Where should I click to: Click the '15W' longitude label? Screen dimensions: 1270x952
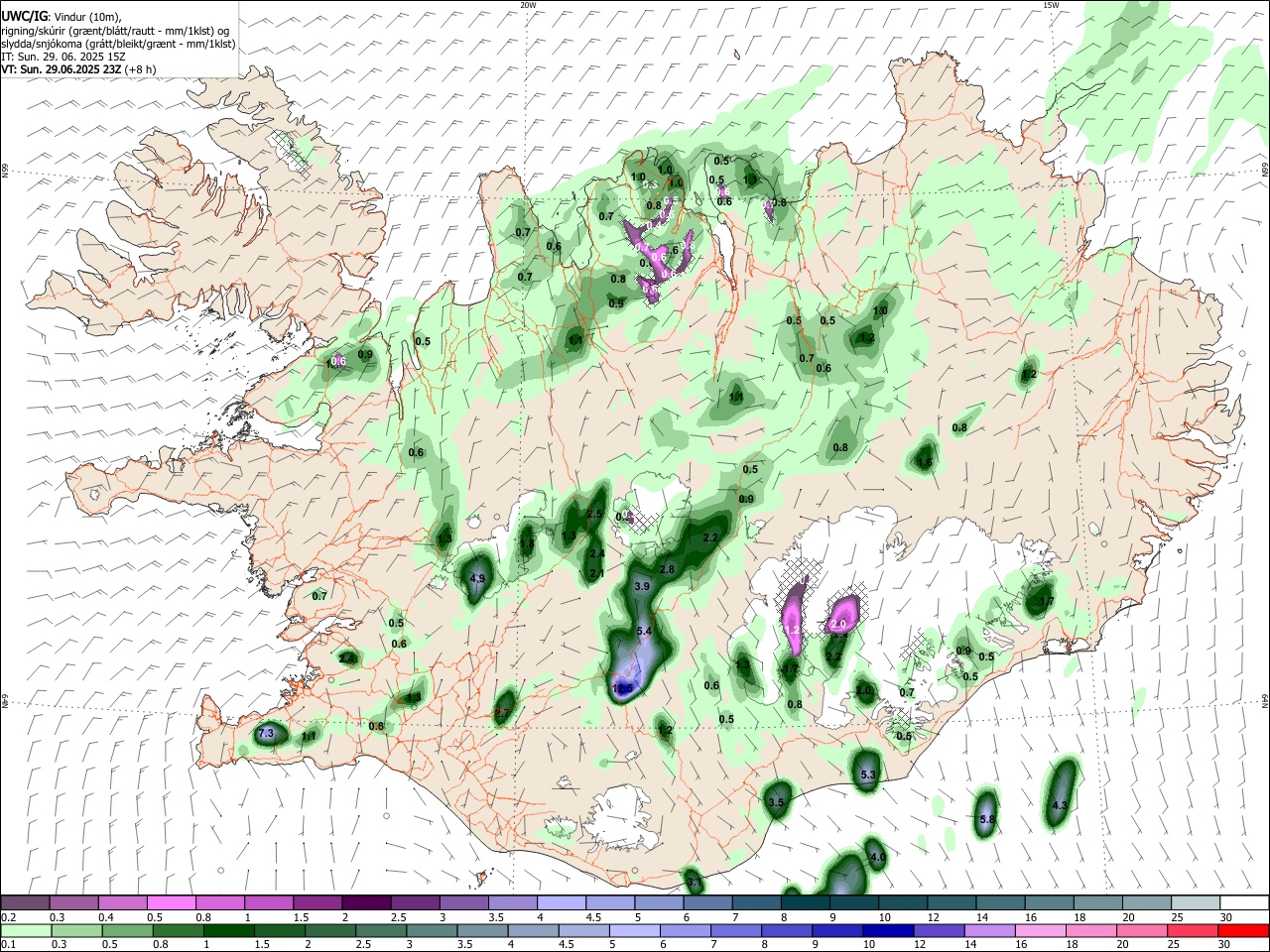(1051, 5)
